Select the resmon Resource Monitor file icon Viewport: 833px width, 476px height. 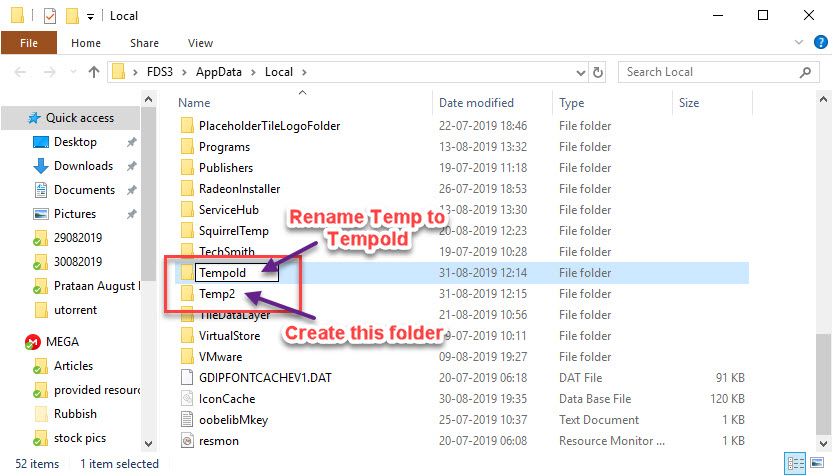pos(187,440)
